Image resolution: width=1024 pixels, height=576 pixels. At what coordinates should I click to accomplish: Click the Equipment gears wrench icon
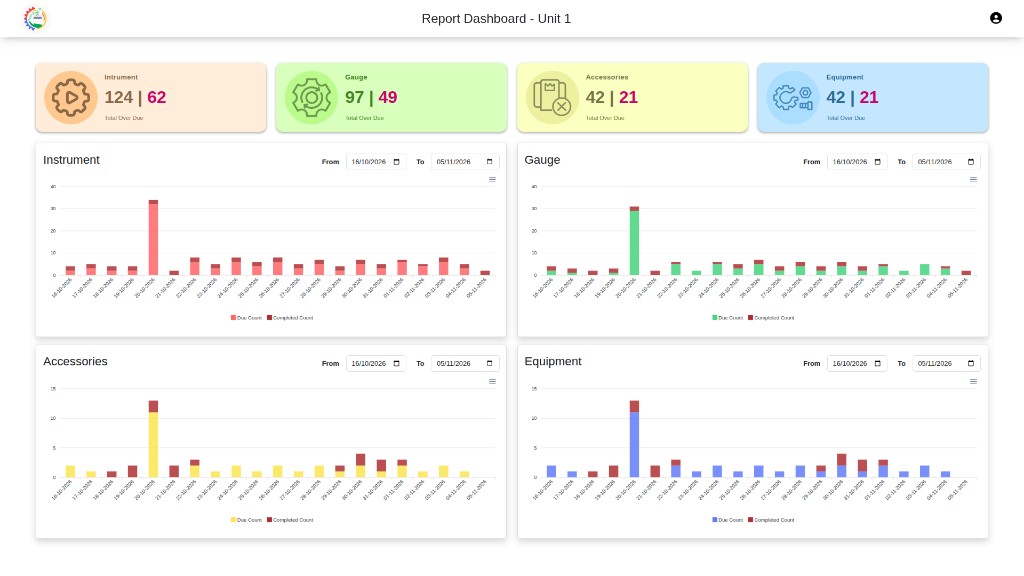793,97
